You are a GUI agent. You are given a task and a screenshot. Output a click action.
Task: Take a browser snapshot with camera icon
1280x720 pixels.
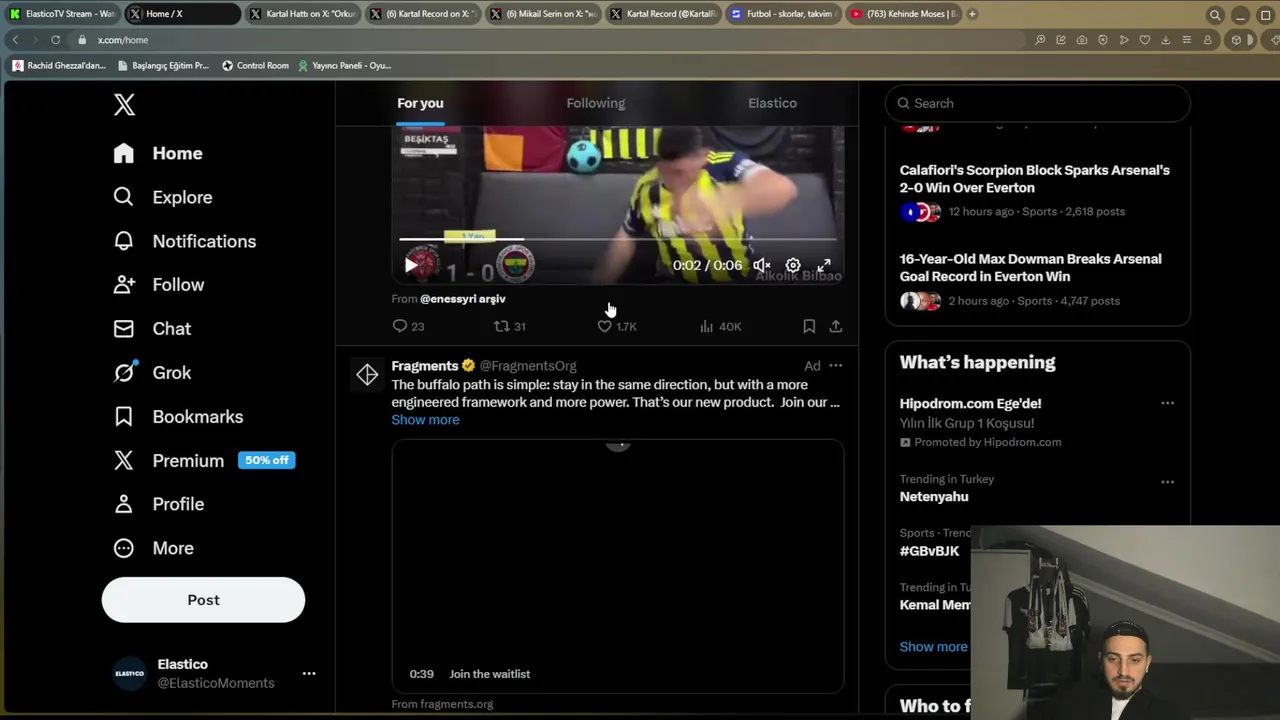tap(1082, 40)
